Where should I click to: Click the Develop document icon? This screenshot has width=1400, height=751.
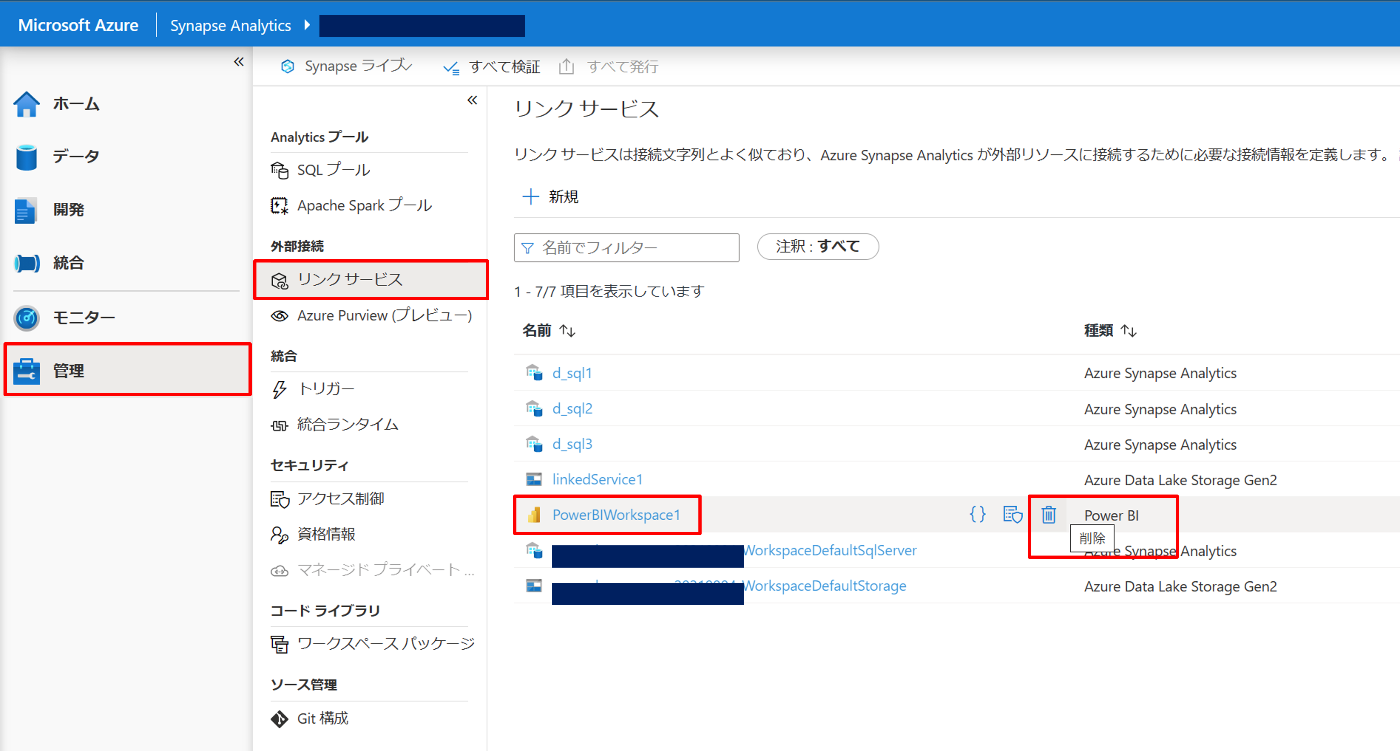(x=26, y=211)
